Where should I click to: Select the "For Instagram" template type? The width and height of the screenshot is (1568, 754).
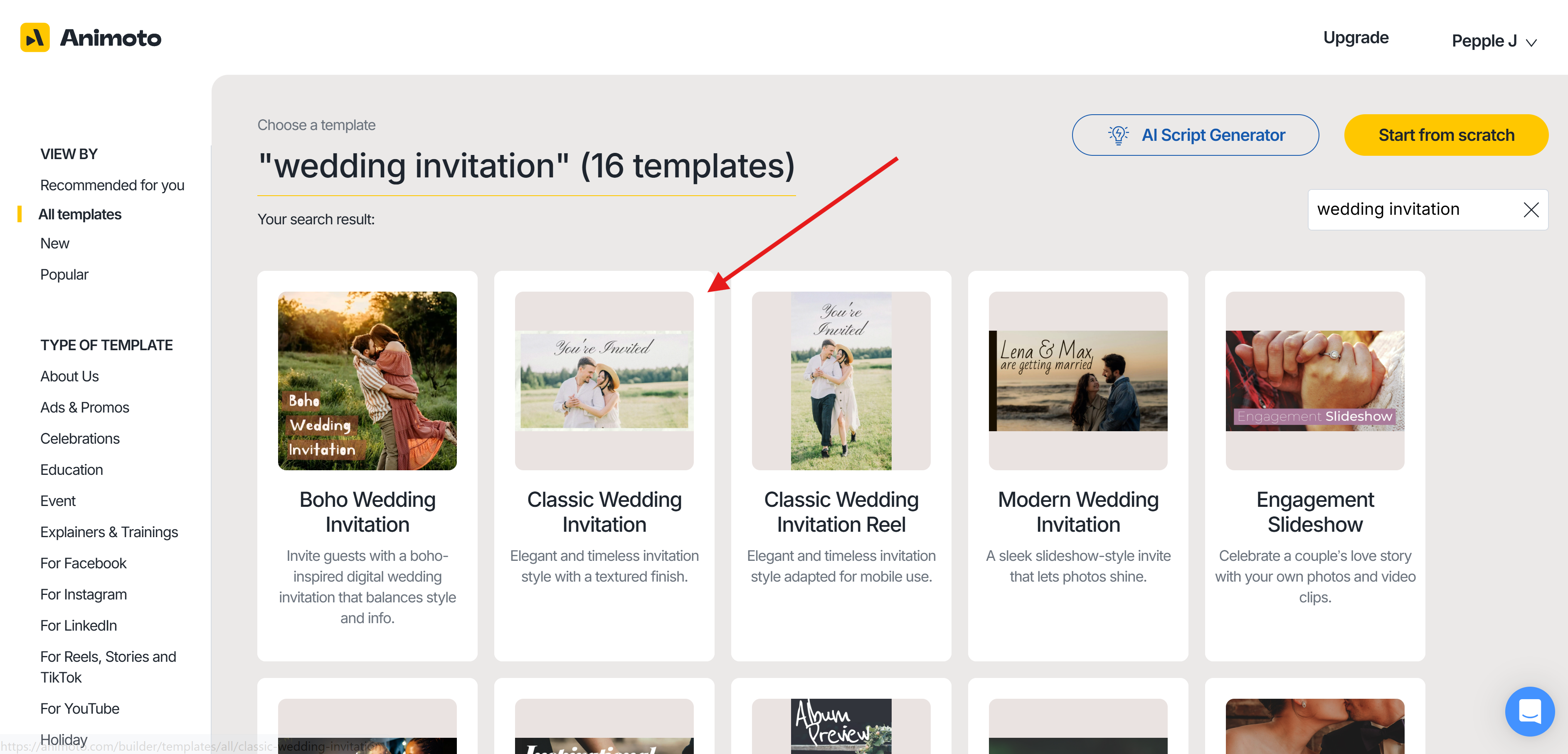84,594
